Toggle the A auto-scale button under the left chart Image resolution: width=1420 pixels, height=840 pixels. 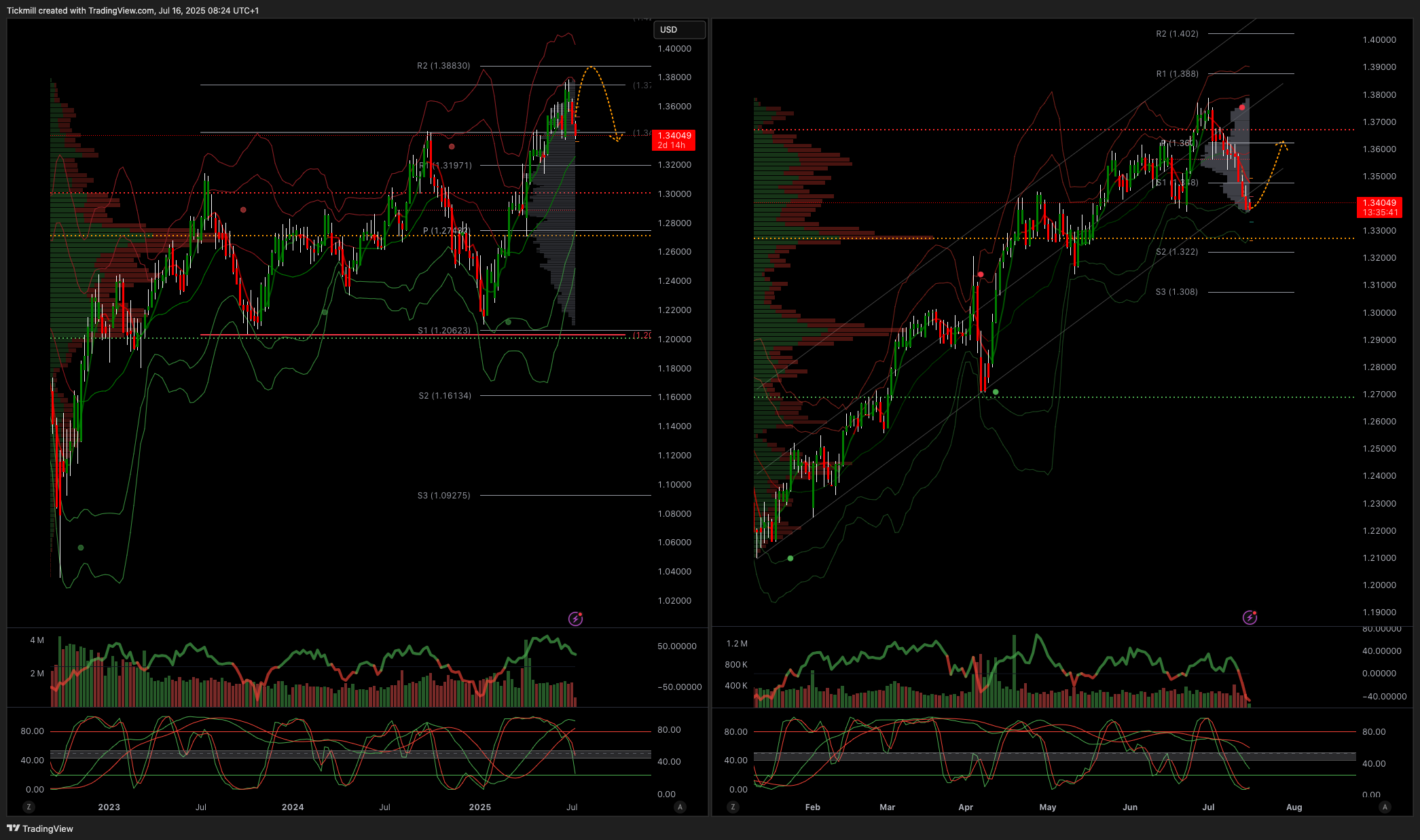(x=680, y=807)
